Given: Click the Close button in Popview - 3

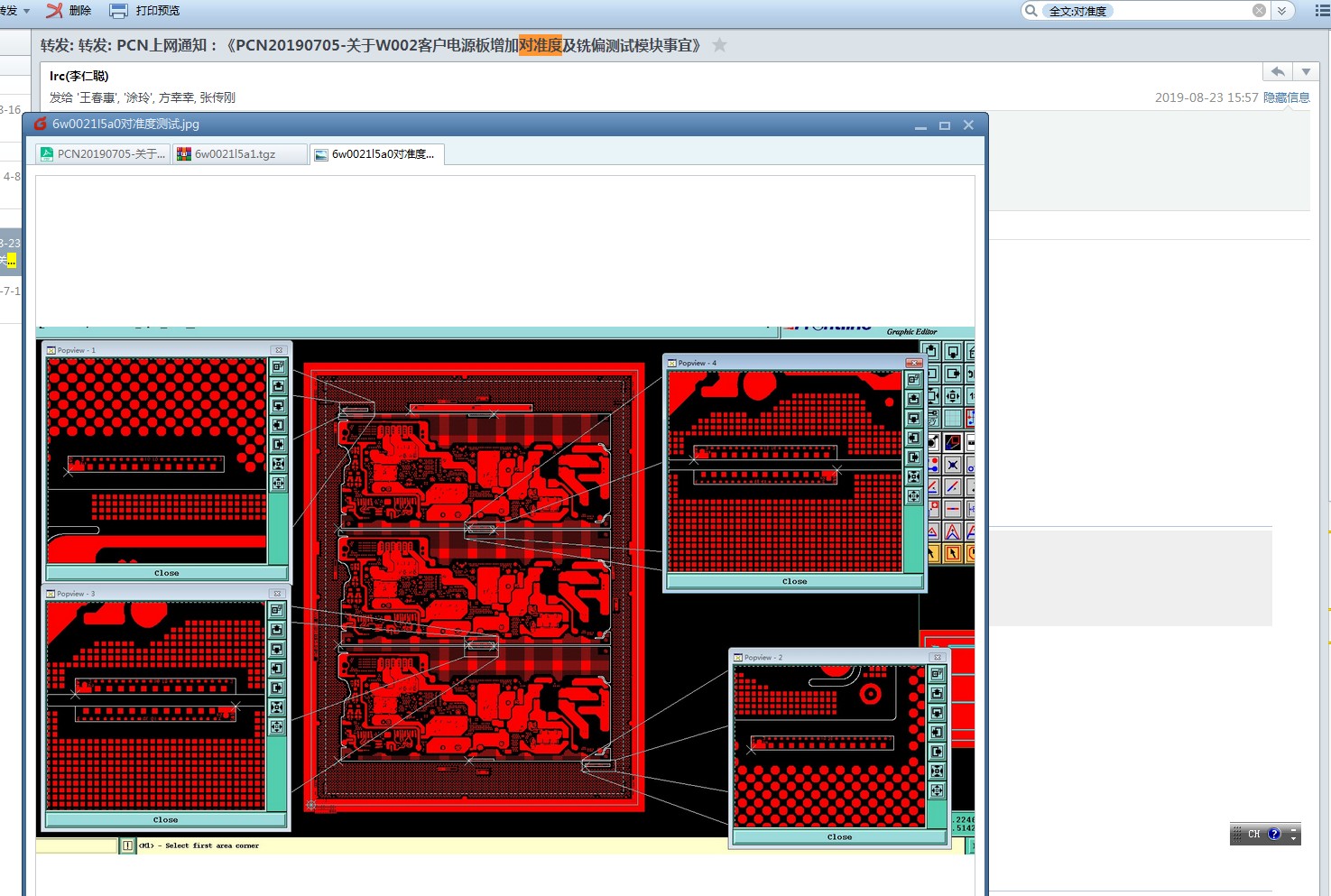Looking at the screenshot, I should [166, 820].
